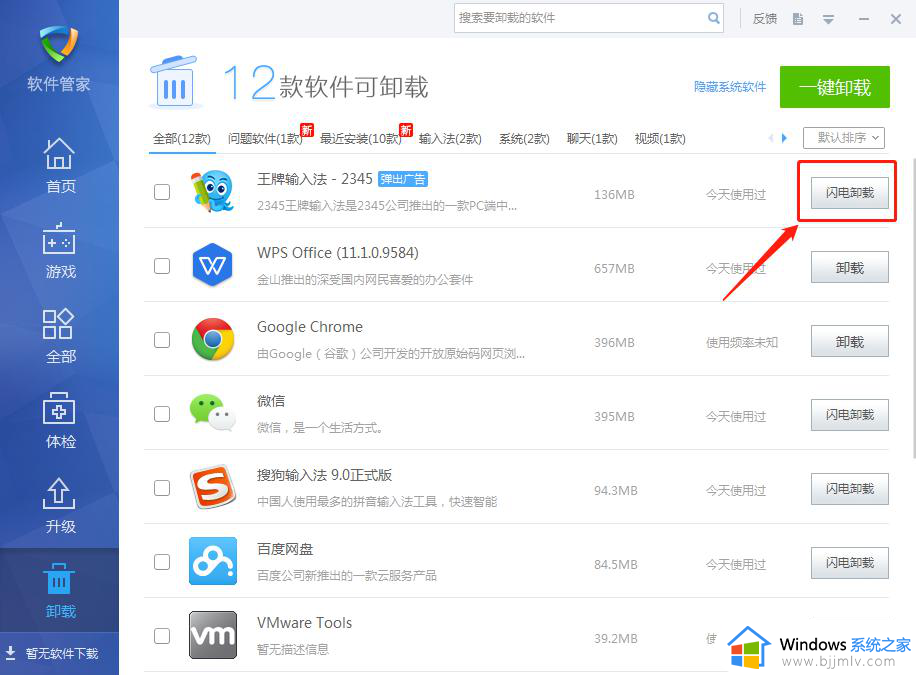Select the 全部(12款) tab

pyautogui.click(x=182, y=139)
